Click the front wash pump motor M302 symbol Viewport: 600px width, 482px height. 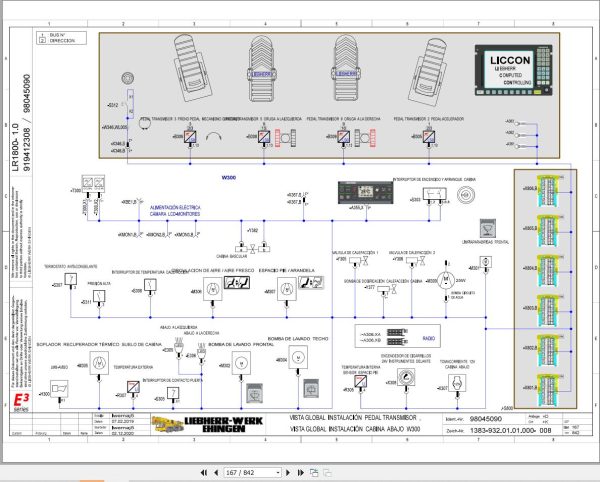(241, 363)
